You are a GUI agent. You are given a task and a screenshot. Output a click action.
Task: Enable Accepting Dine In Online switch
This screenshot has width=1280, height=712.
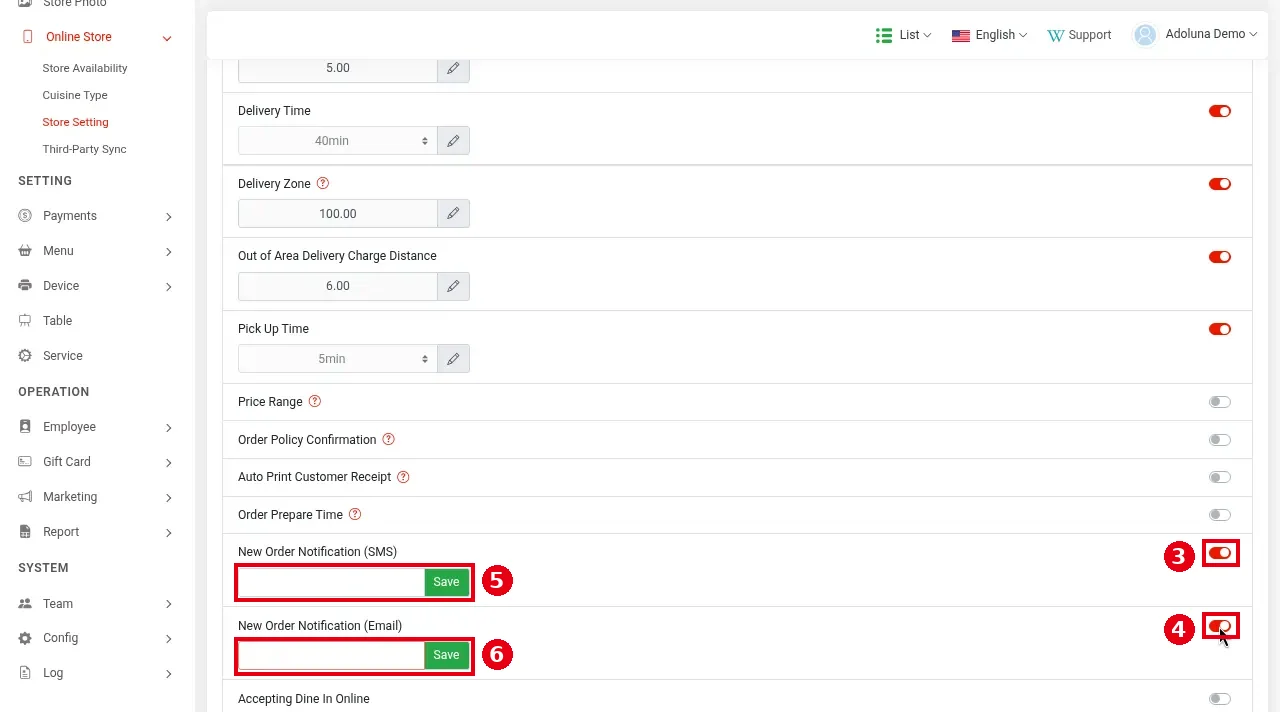[1220, 699]
